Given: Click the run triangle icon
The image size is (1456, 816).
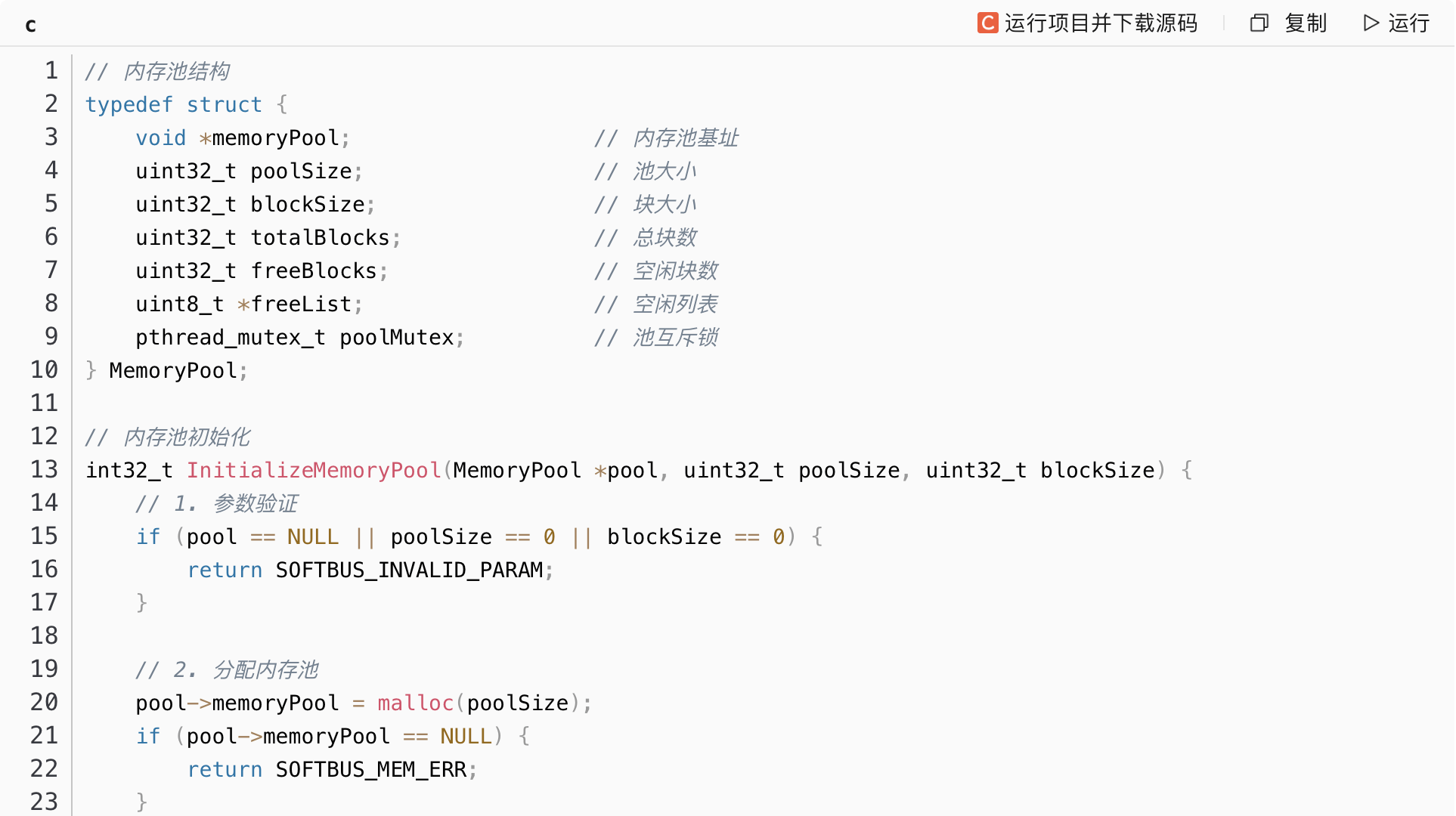Looking at the screenshot, I should point(1371,23).
